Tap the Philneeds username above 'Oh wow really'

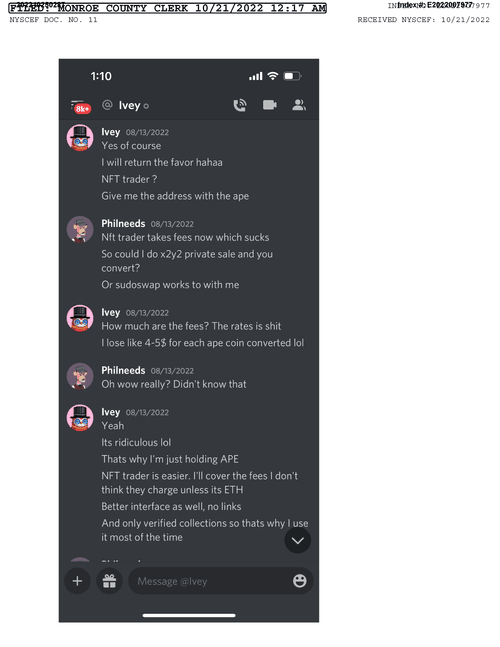(x=123, y=370)
